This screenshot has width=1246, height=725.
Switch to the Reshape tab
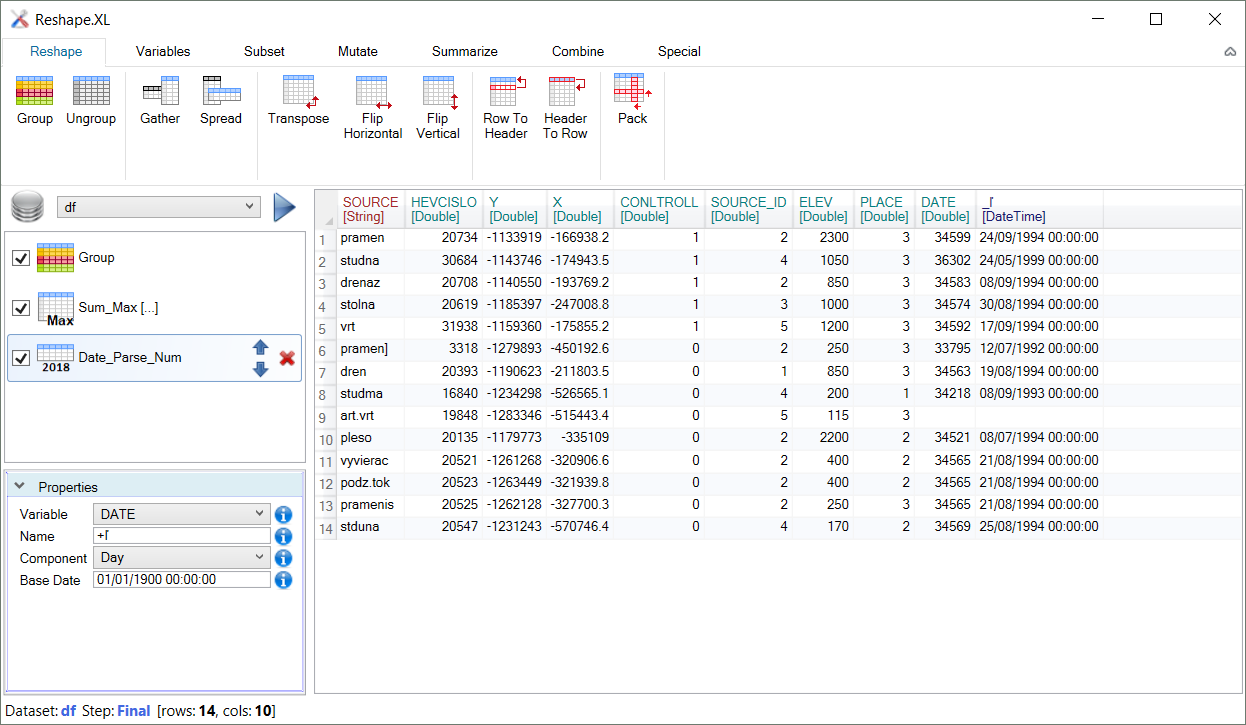(56, 51)
